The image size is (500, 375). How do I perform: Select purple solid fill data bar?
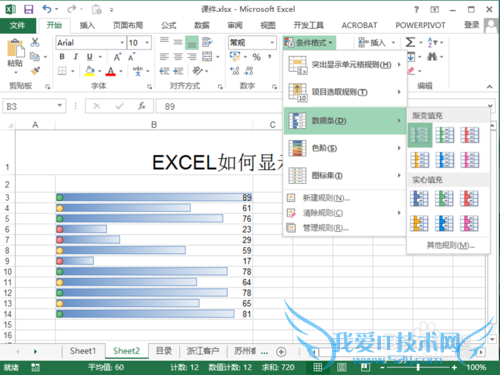tap(469, 223)
